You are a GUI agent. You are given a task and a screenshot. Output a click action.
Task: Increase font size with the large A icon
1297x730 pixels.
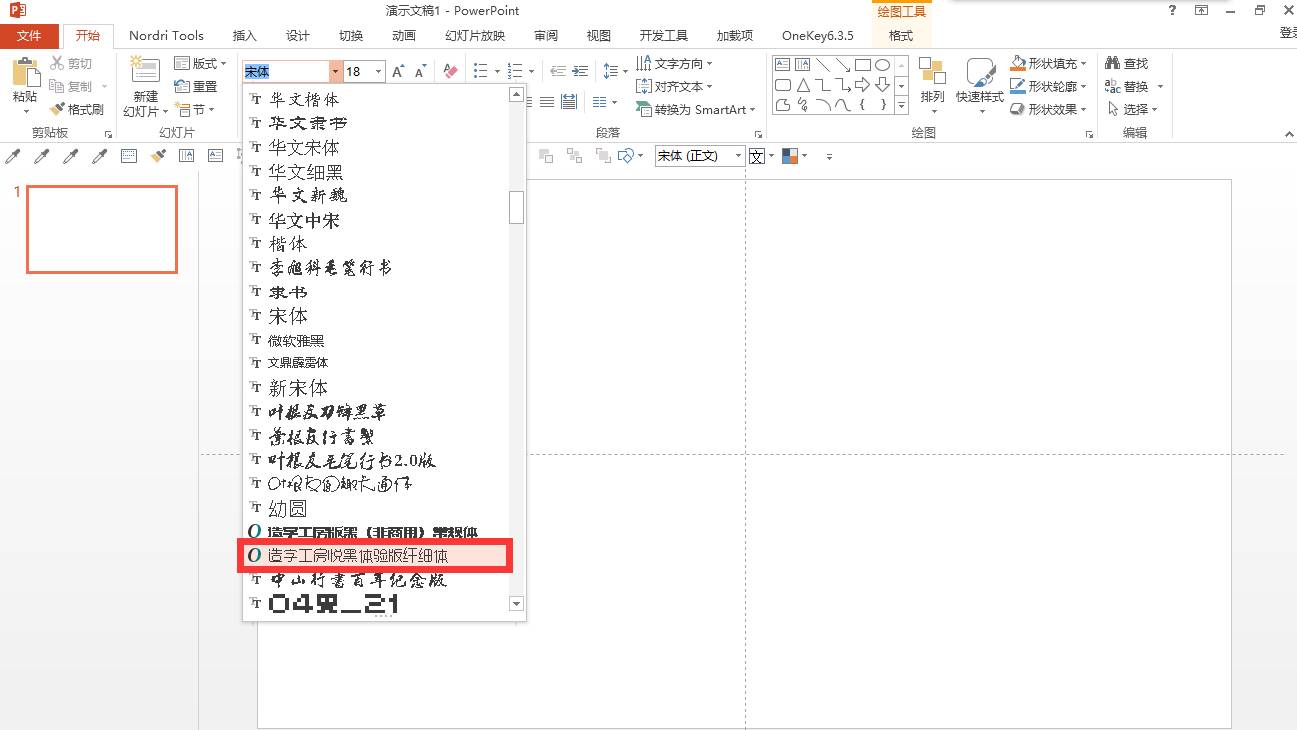pyautogui.click(x=398, y=72)
